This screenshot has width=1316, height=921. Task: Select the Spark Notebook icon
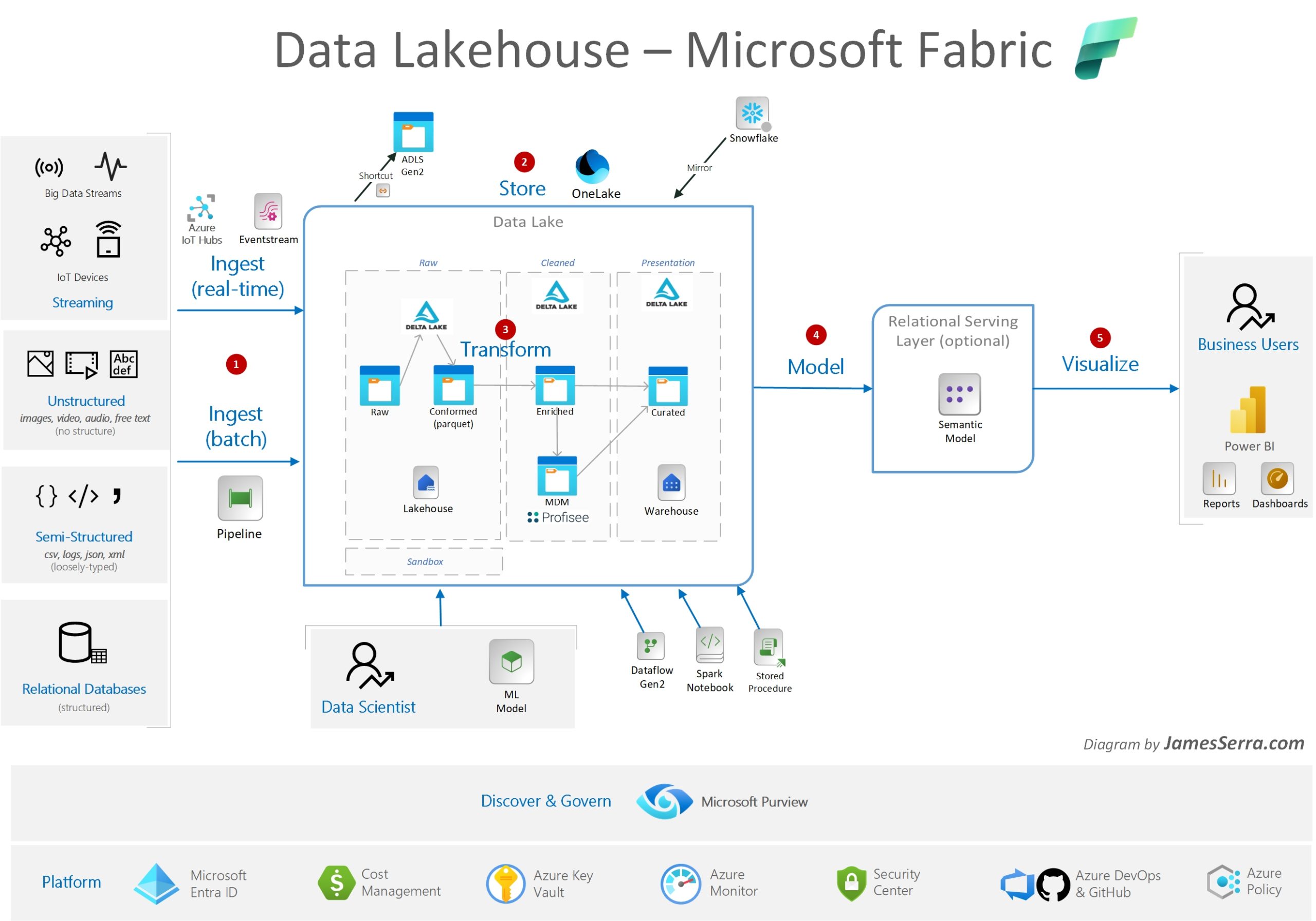click(709, 644)
